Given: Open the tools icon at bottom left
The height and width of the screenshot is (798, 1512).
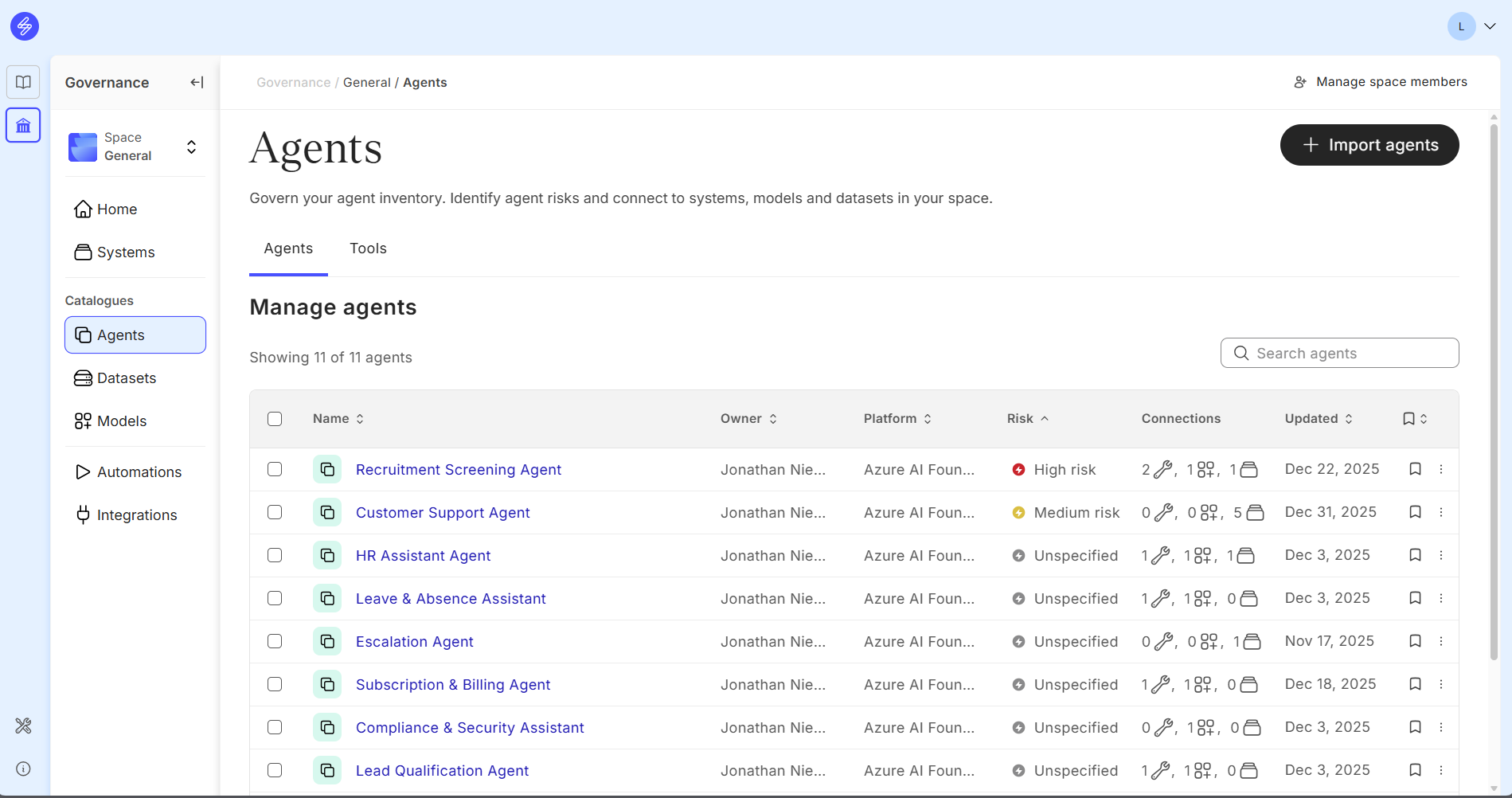Looking at the screenshot, I should click(x=23, y=726).
